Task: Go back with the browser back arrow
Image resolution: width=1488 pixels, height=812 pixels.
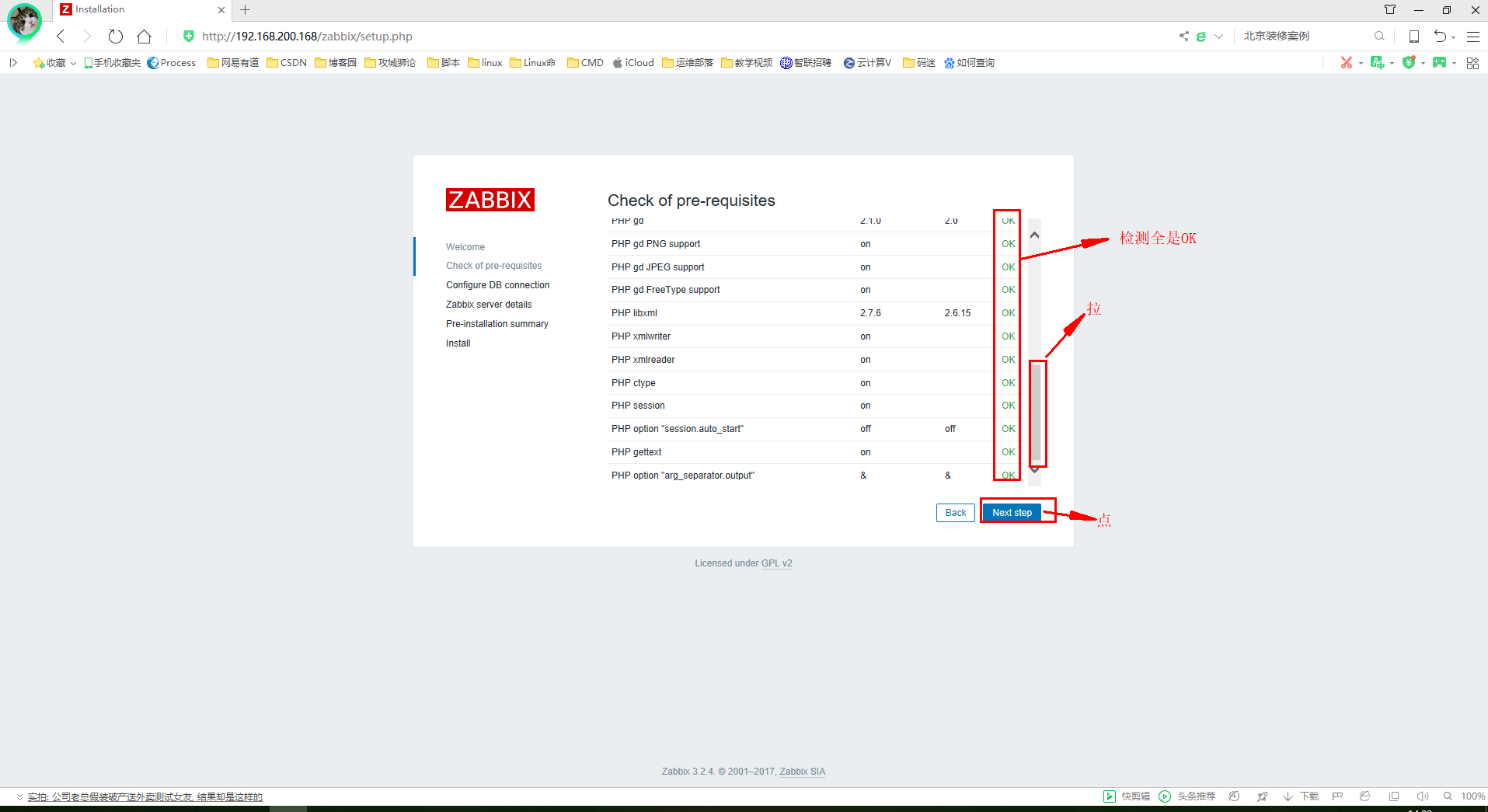Action: [x=61, y=37]
